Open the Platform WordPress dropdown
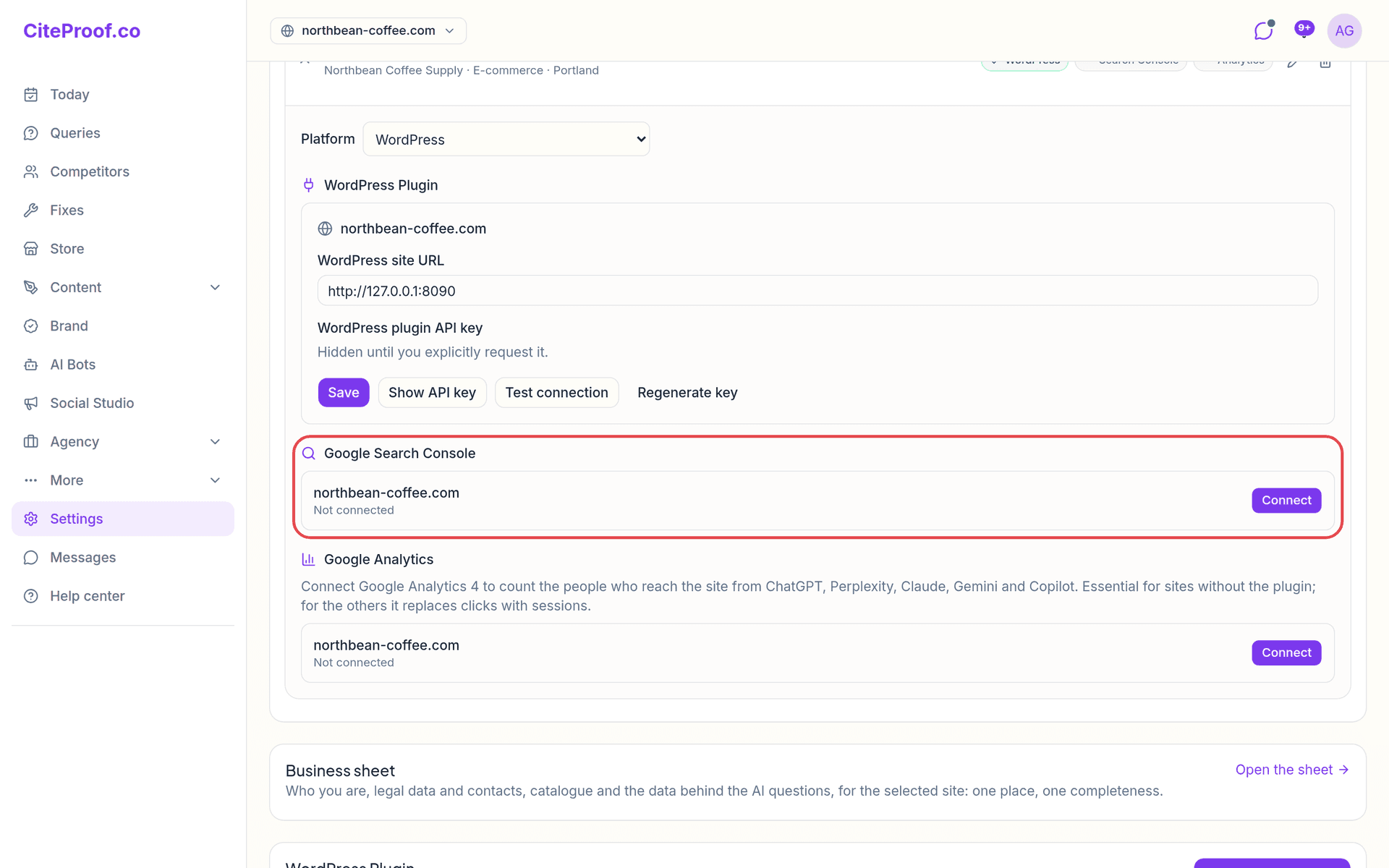This screenshot has width=1389, height=868. 506,139
